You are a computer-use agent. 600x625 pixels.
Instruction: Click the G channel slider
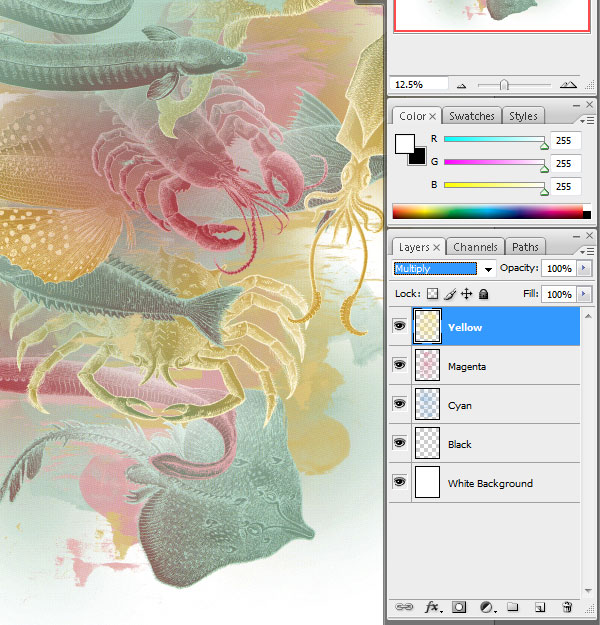point(494,162)
